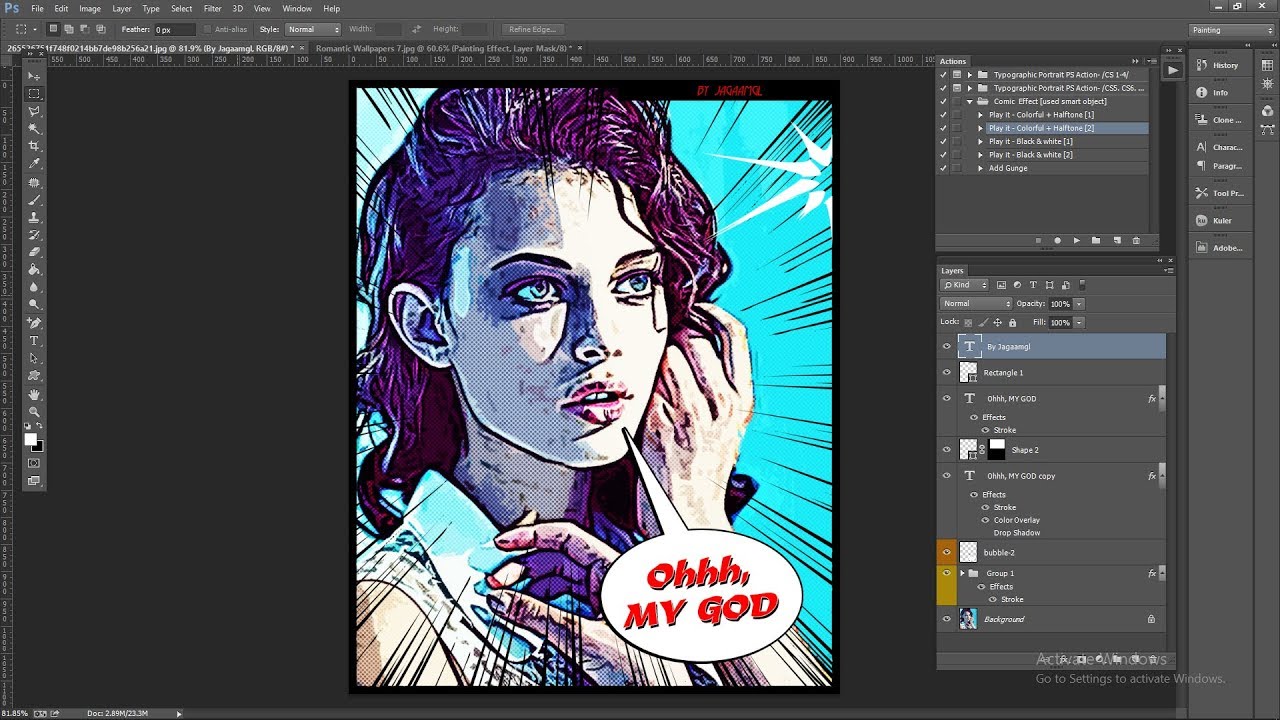
Task: Create new action set folder icon
Action: point(1096,241)
